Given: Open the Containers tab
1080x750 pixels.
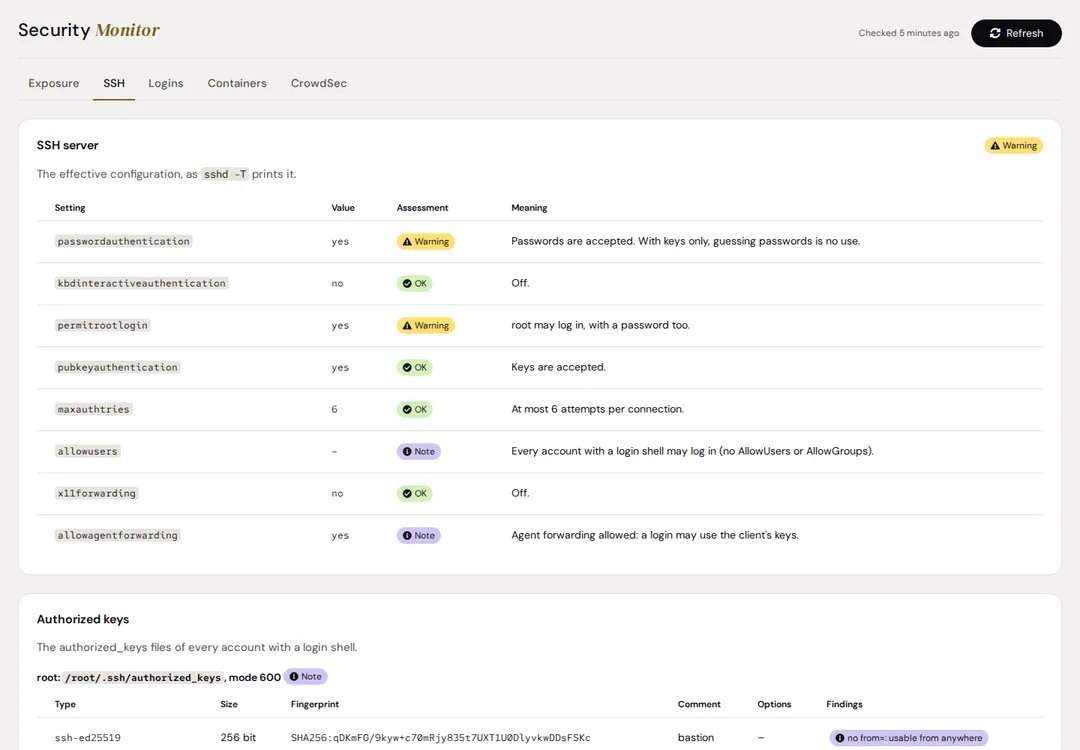Looking at the screenshot, I should [x=237, y=83].
